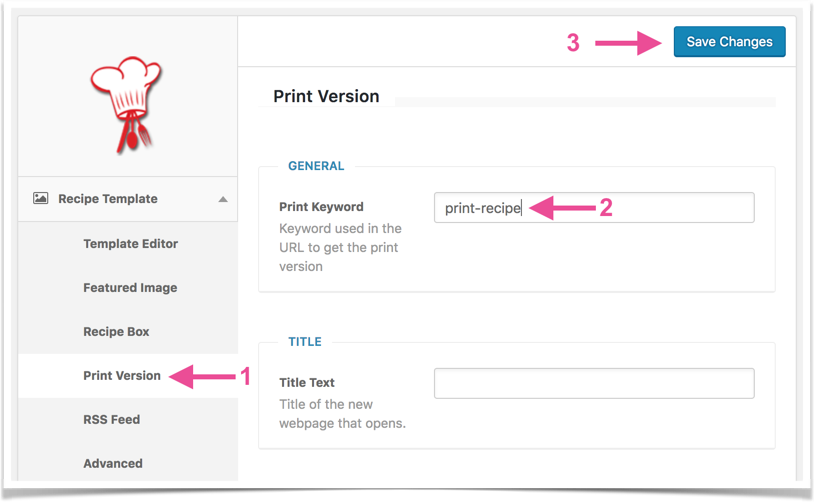Click the Save Changes button

pyautogui.click(x=729, y=42)
